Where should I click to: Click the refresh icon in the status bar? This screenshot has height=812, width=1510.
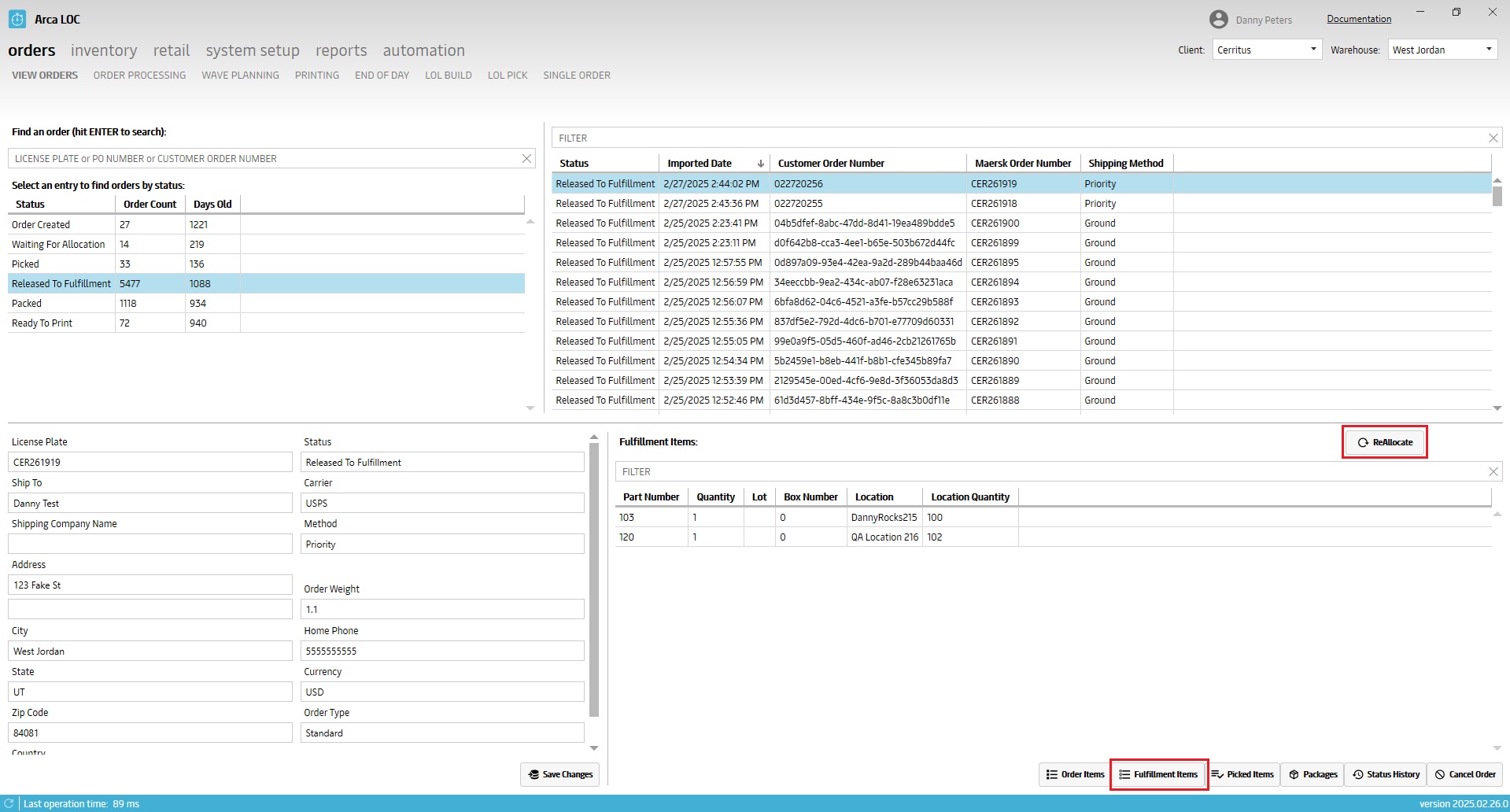9,803
